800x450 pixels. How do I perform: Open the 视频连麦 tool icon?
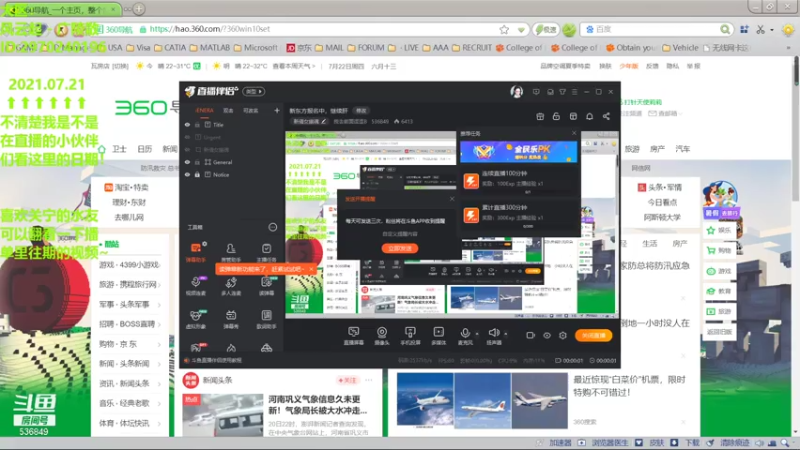click(x=195, y=286)
